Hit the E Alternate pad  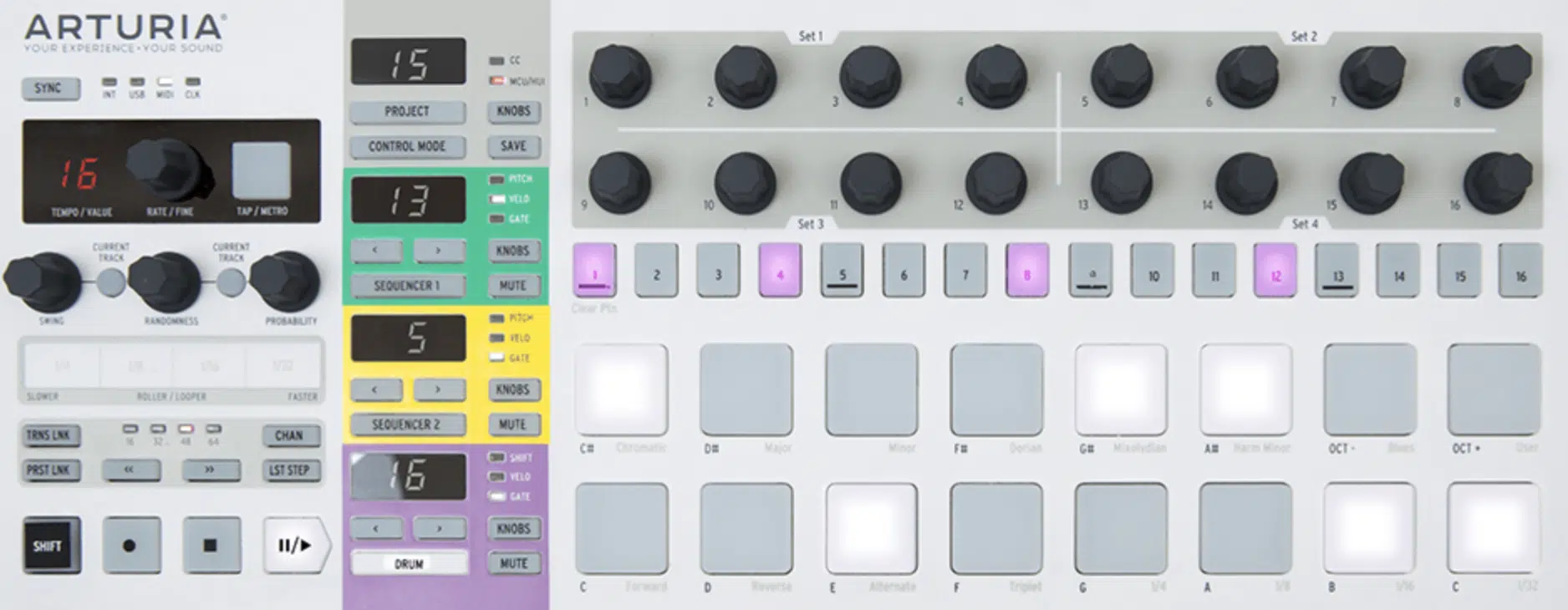pos(872,528)
